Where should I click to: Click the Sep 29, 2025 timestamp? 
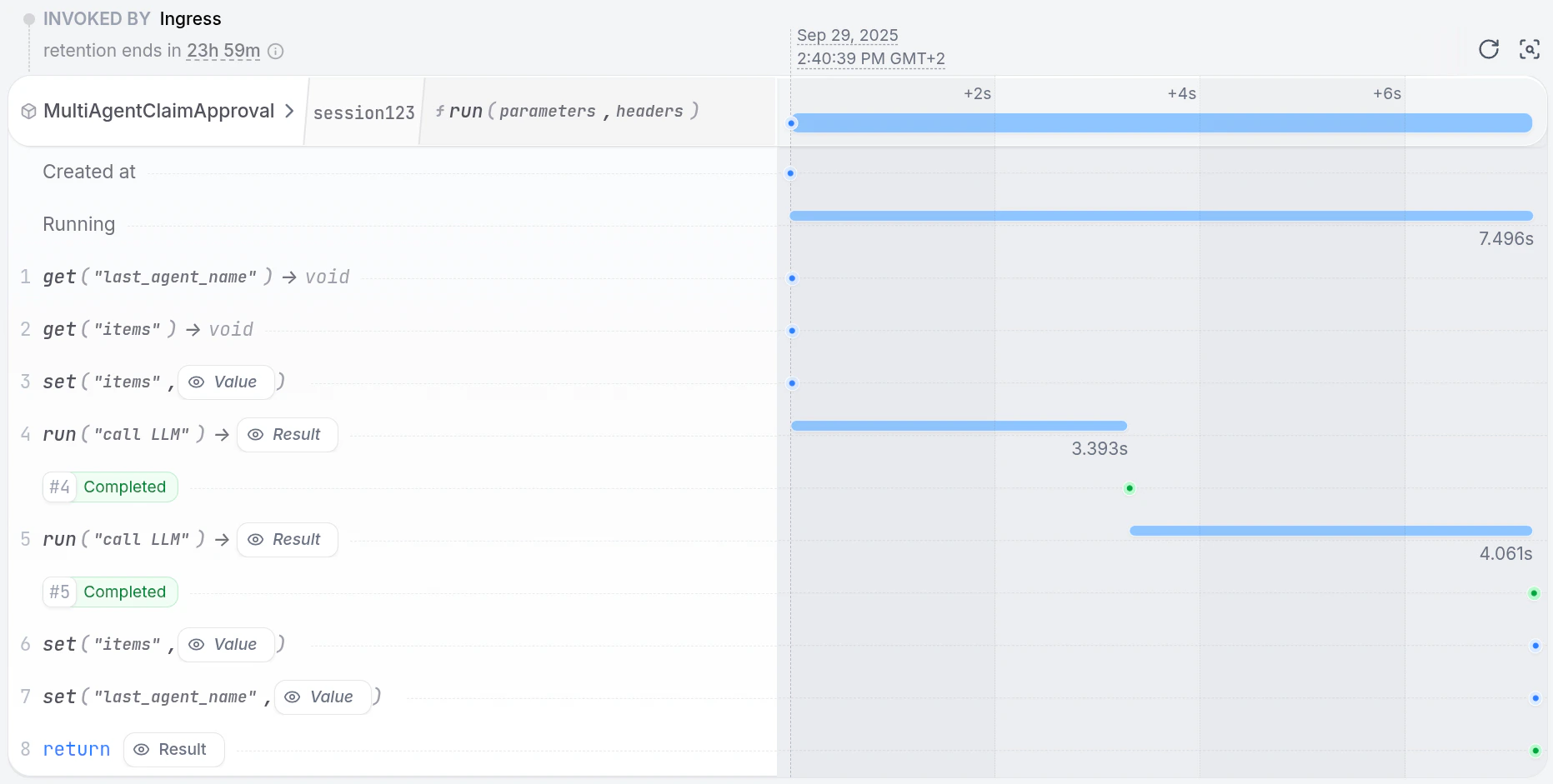(847, 35)
